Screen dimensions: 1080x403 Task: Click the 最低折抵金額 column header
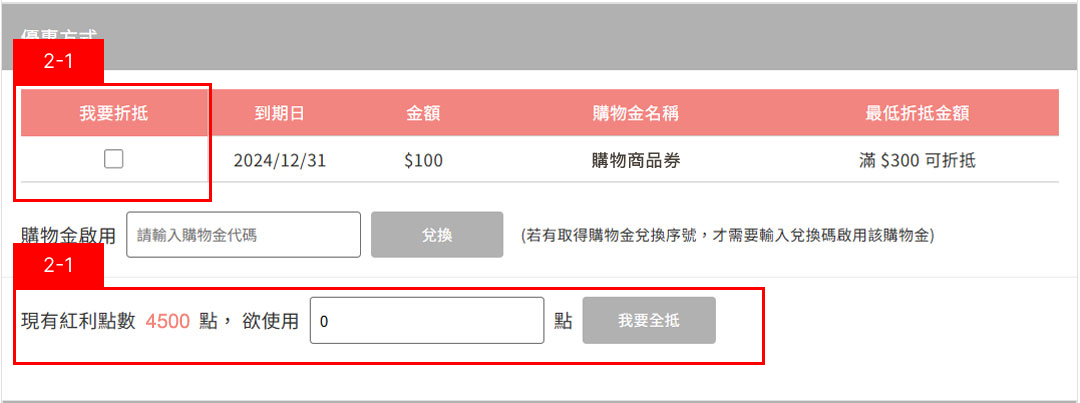point(917,113)
